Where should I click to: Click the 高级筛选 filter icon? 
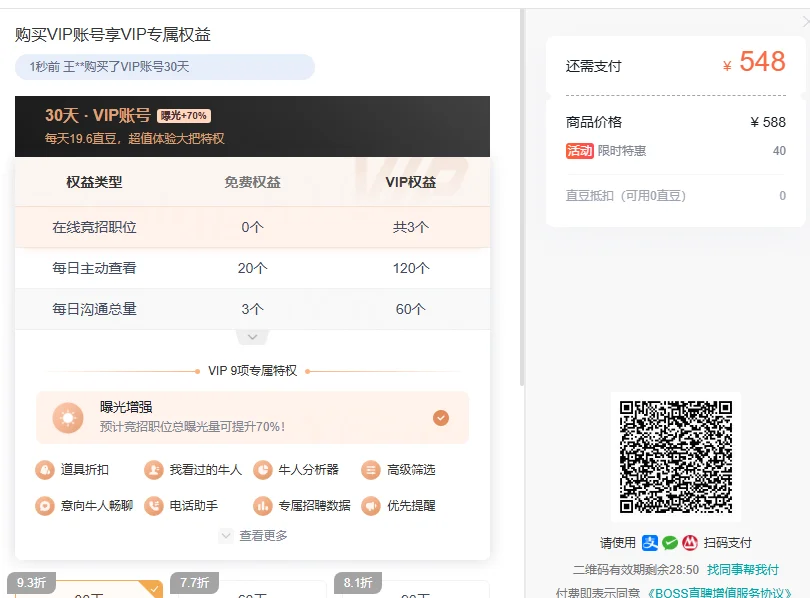pyautogui.click(x=371, y=470)
